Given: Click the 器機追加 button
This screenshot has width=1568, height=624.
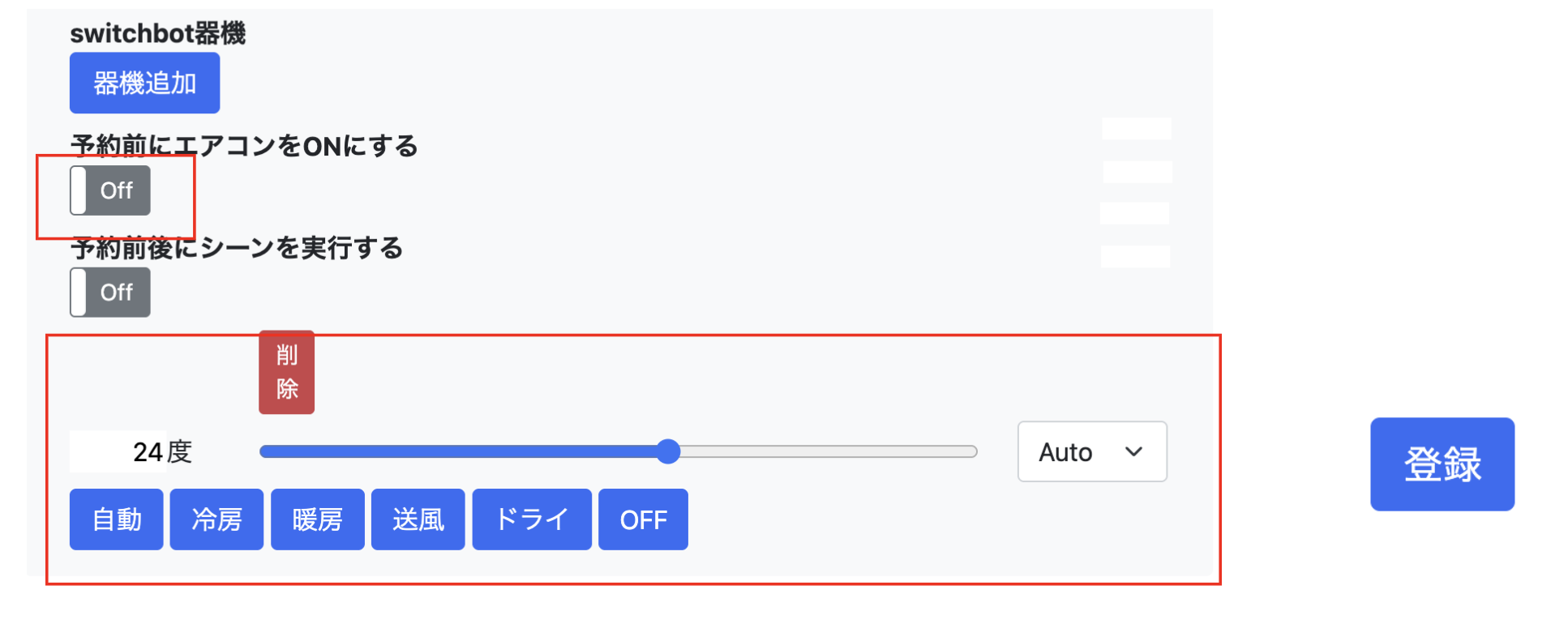Looking at the screenshot, I should (x=144, y=83).
